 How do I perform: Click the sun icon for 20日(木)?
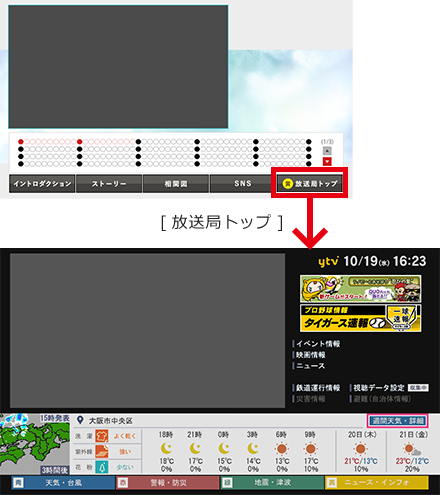tap(360, 449)
